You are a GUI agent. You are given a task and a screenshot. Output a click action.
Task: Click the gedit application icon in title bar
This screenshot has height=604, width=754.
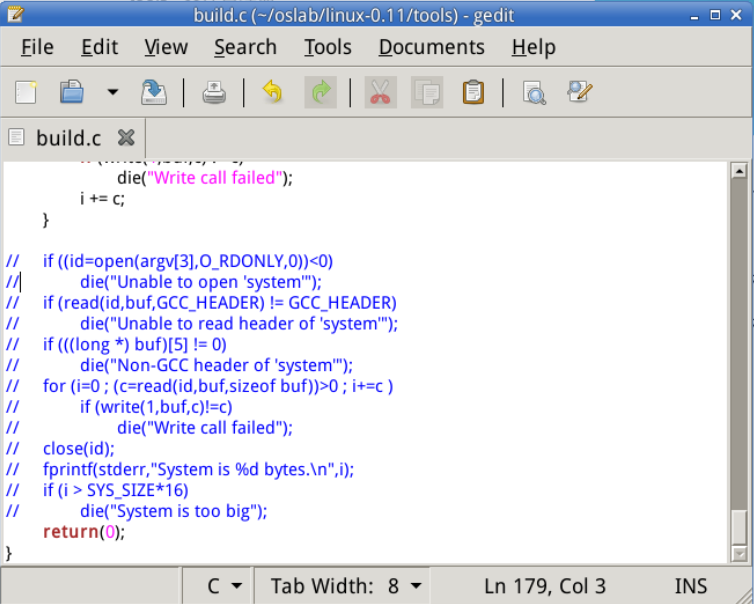(x=15, y=14)
